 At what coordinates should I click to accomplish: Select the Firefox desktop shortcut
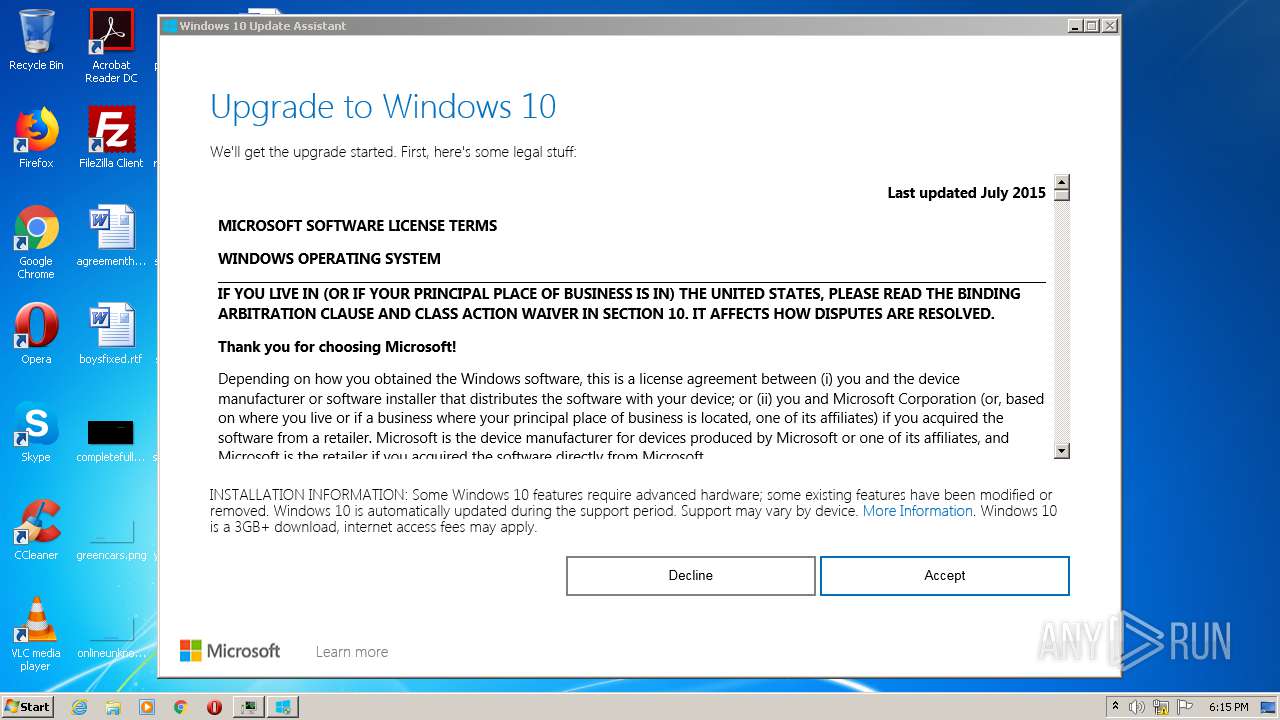(x=36, y=138)
